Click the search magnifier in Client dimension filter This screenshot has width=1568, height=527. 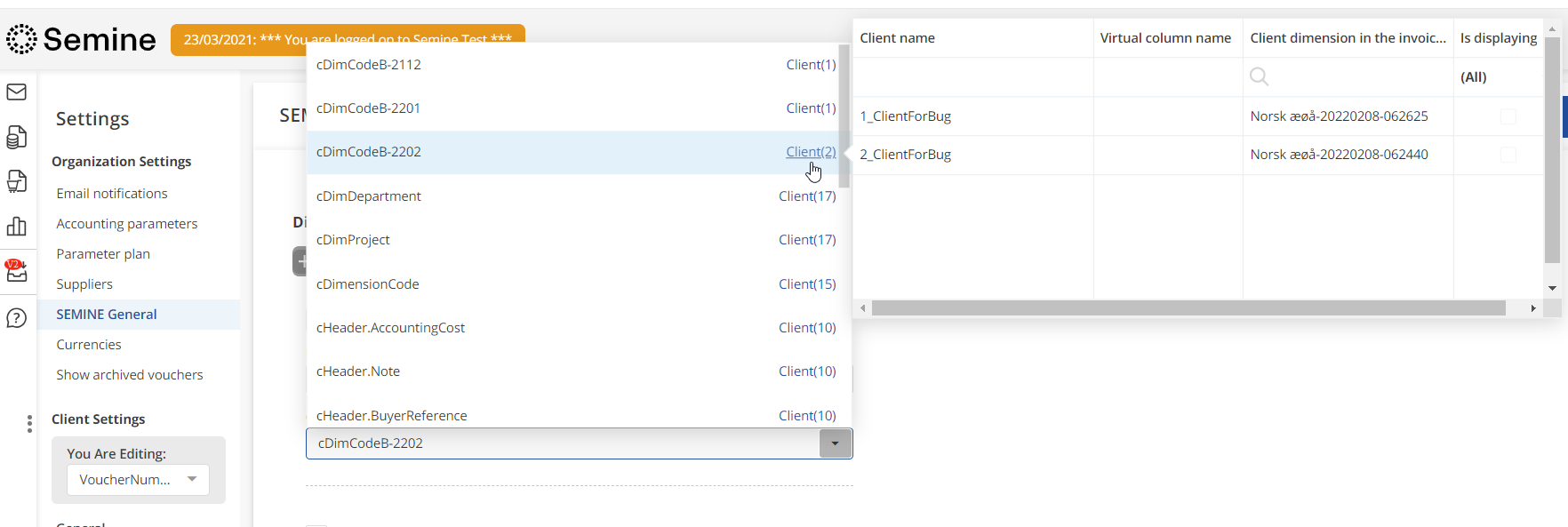tap(1259, 76)
